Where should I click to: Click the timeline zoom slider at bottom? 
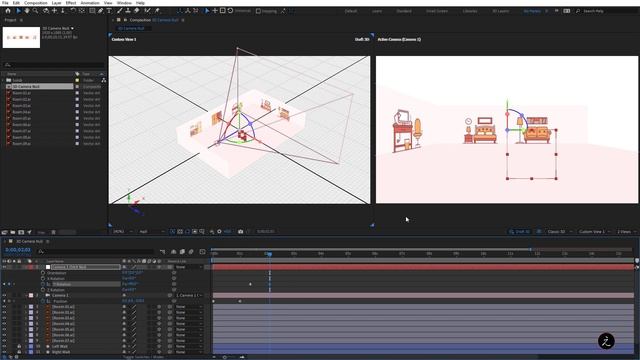click(x=225, y=357)
